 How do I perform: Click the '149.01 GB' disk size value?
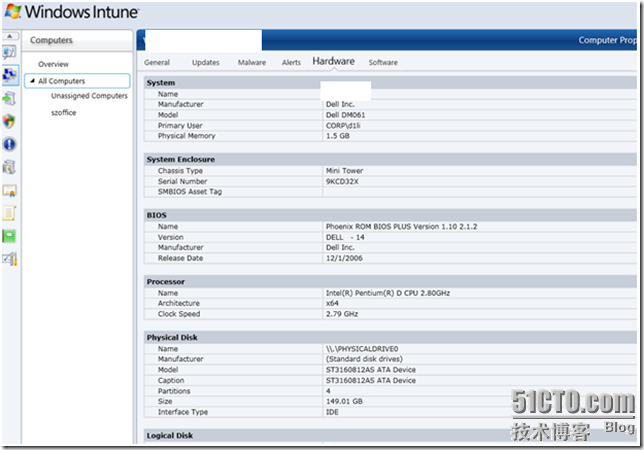tap(344, 402)
